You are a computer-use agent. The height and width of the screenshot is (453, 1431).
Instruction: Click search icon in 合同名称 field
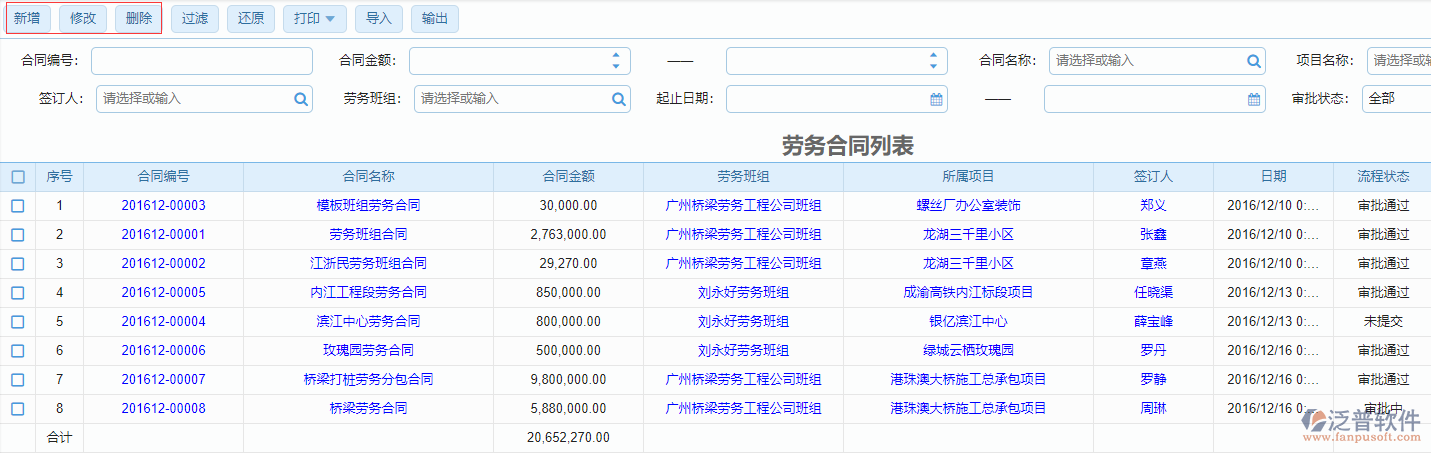point(1254,61)
